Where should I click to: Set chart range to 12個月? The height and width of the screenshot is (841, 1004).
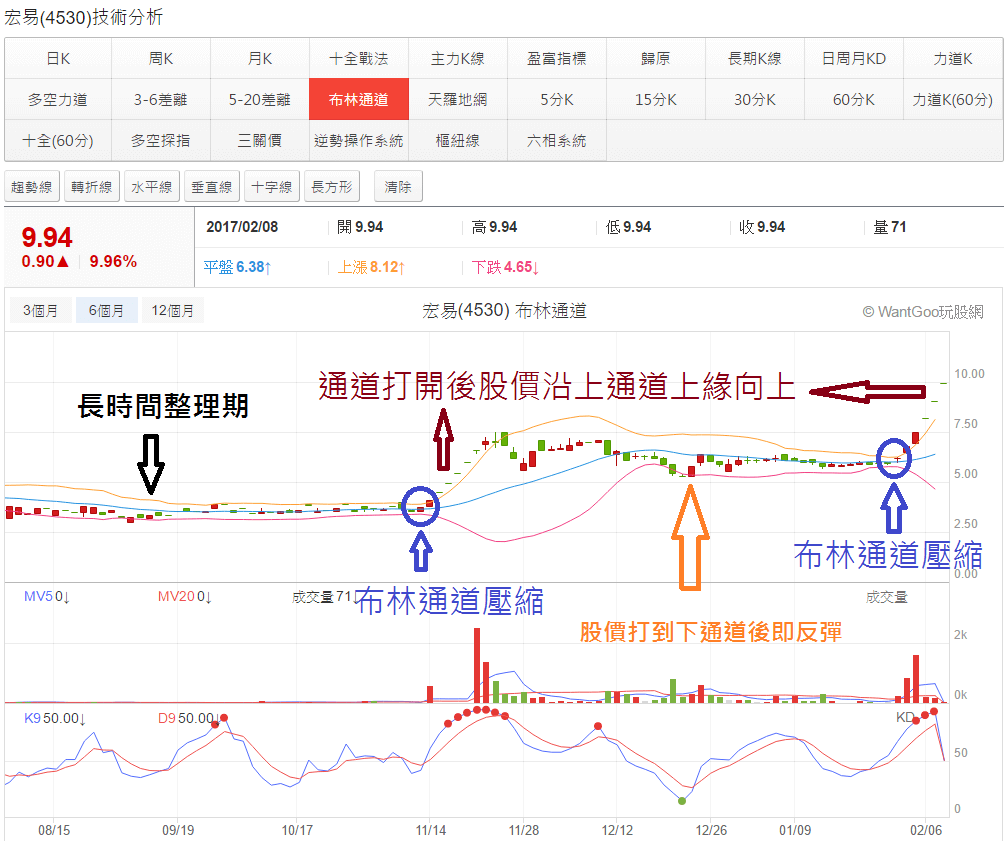coord(172,311)
